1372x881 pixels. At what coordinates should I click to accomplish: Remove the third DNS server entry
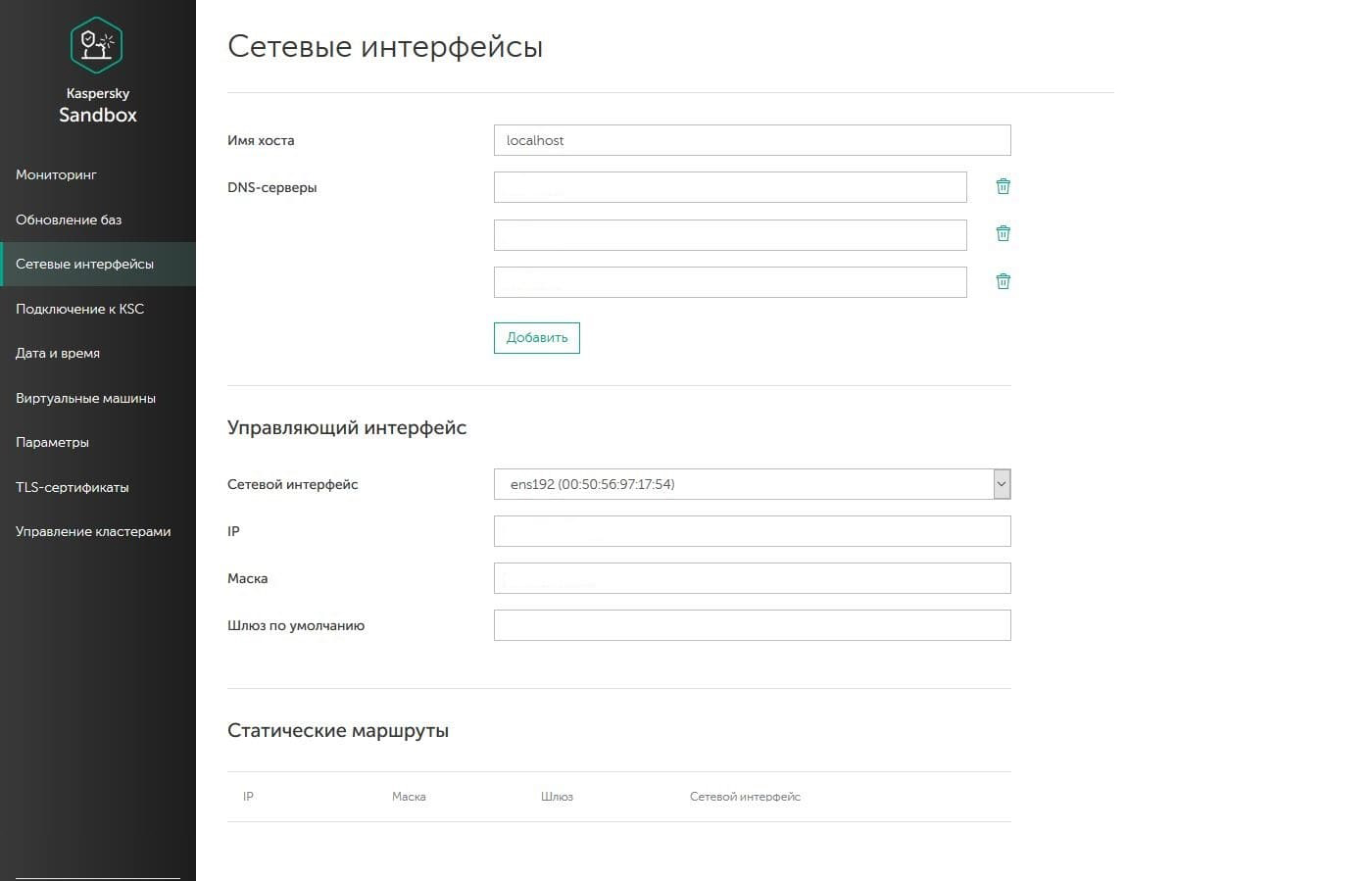pos(1003,281)
